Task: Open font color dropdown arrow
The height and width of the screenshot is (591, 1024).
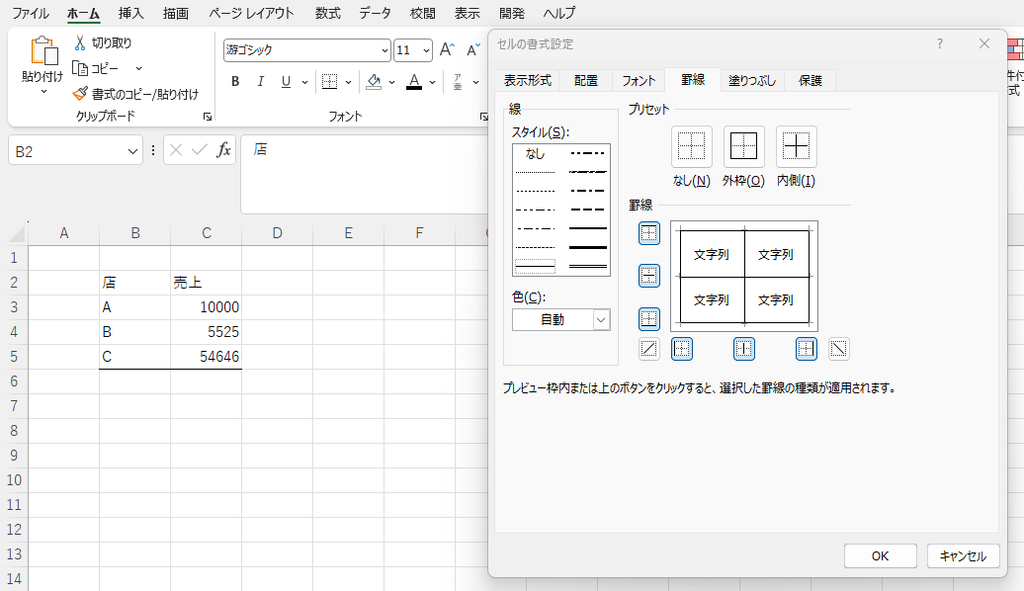Action: point(432,82)
